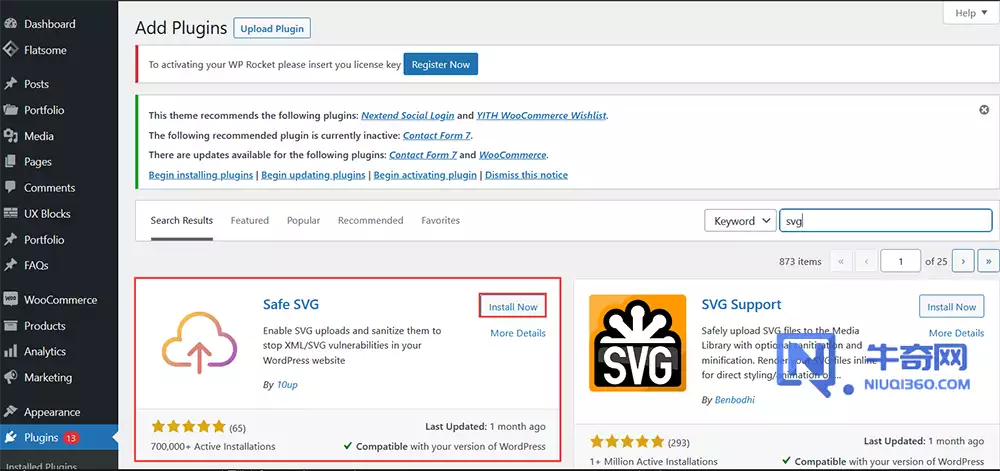Viewport: 1000px width, 471px height.
Task: Click the FAQs pushpin icon
Action: [10, 265]
